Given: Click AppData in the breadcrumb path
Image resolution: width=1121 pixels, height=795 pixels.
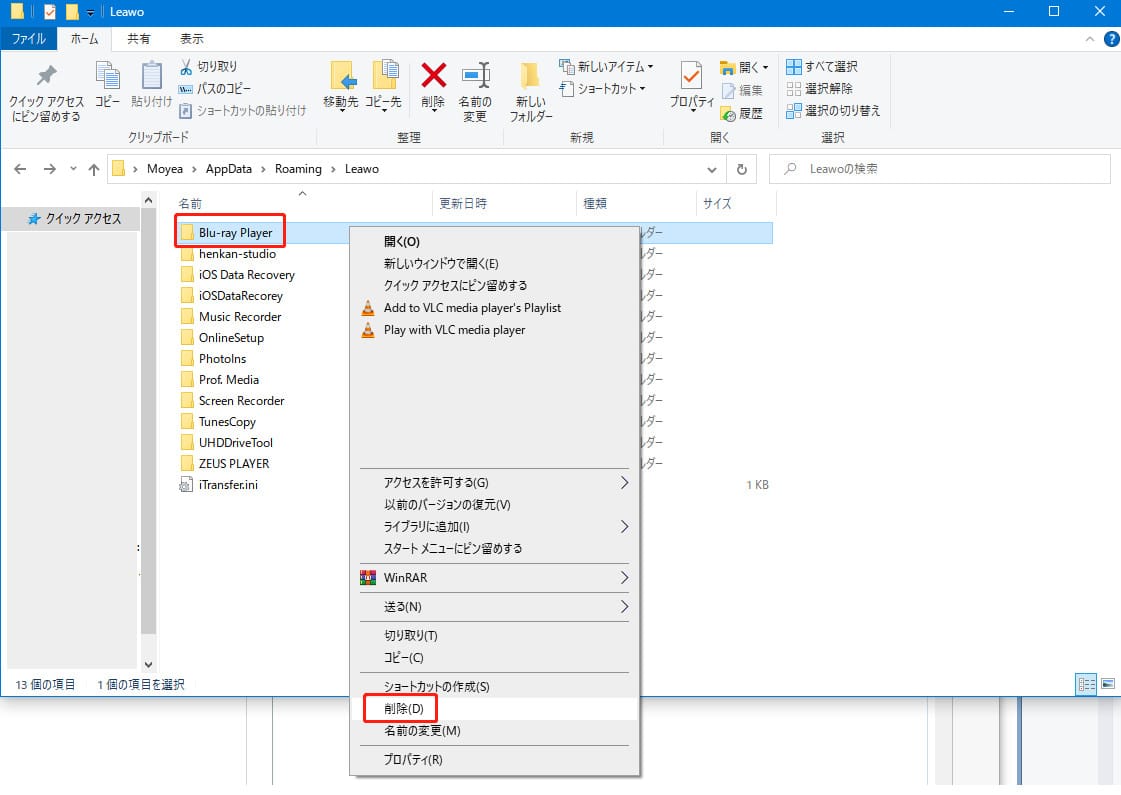Looking at the screenshot, I should (228, 169).
